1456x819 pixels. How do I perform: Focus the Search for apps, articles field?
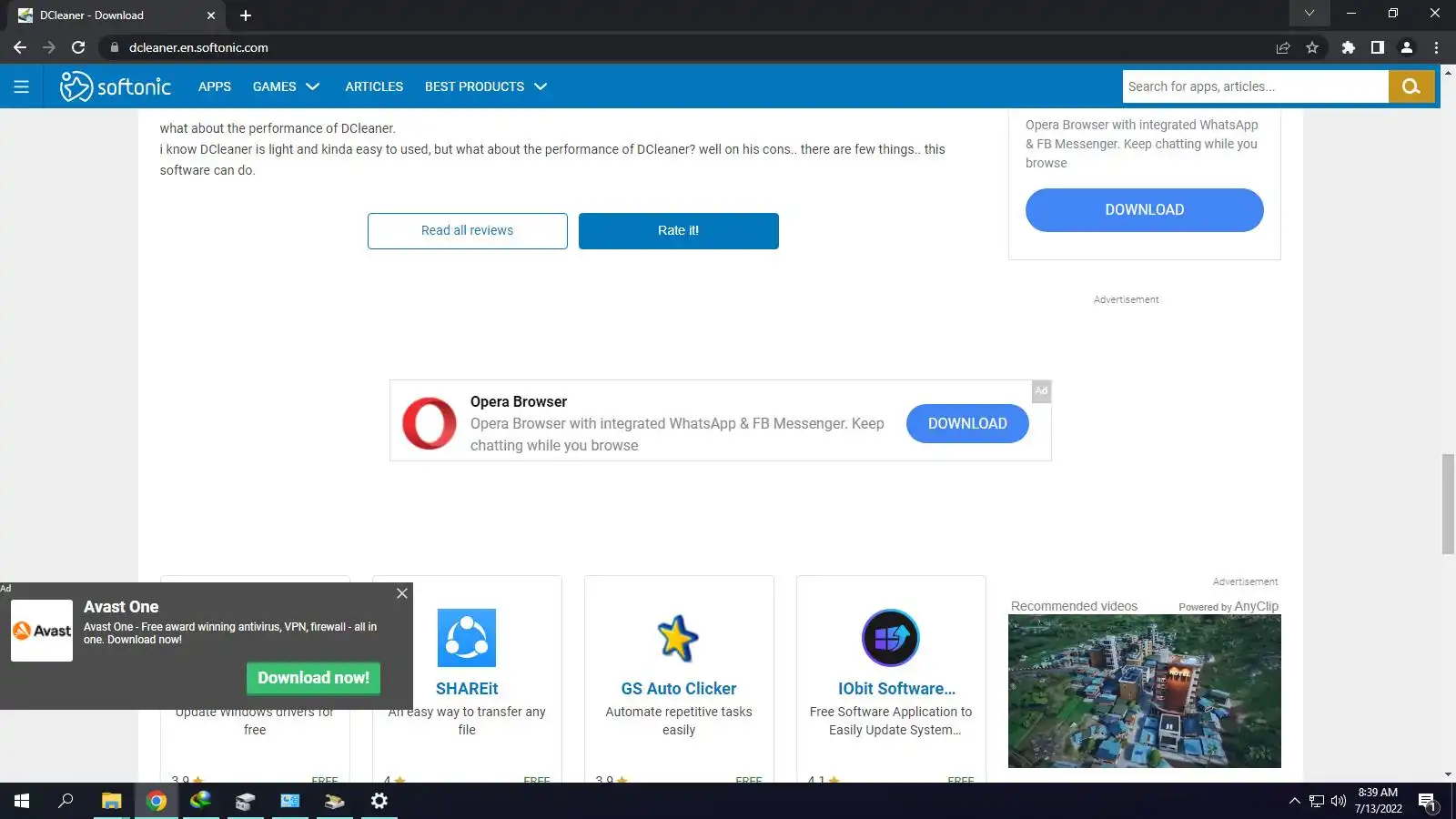tap(1256, 86)
